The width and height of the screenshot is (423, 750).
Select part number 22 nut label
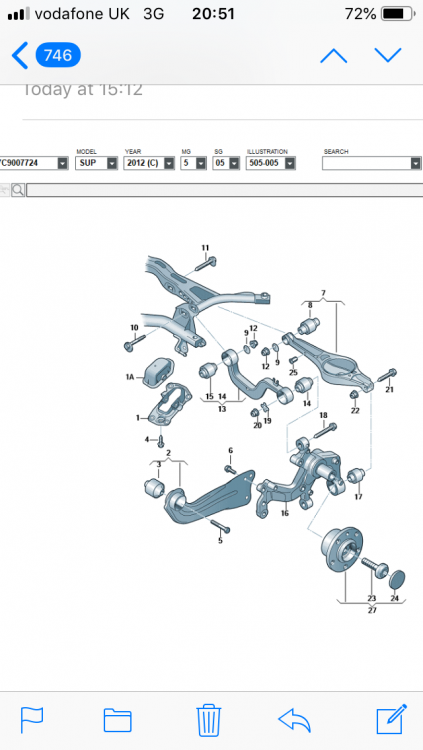355,410
